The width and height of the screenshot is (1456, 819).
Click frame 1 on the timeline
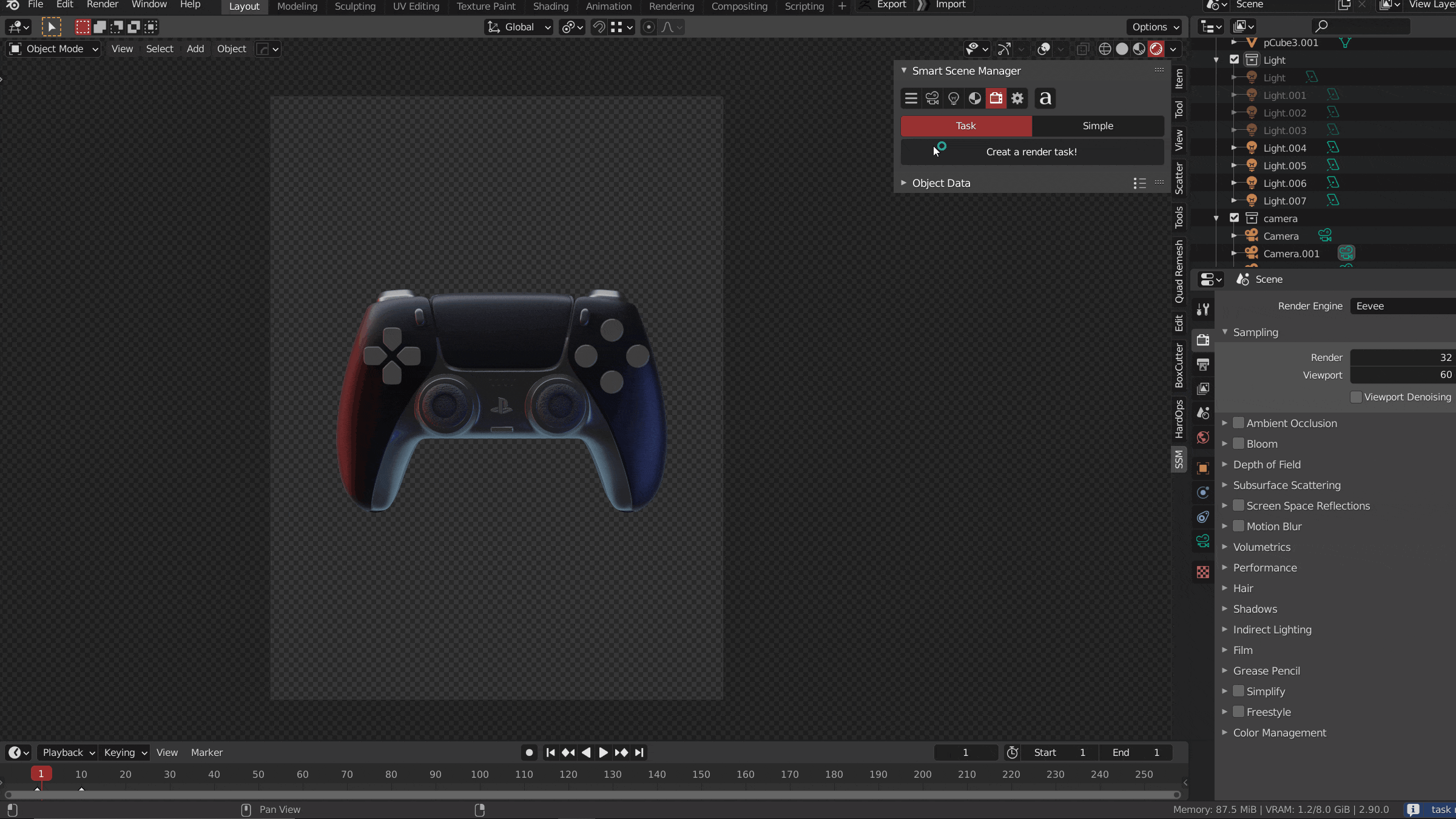(x=40, y=773)
